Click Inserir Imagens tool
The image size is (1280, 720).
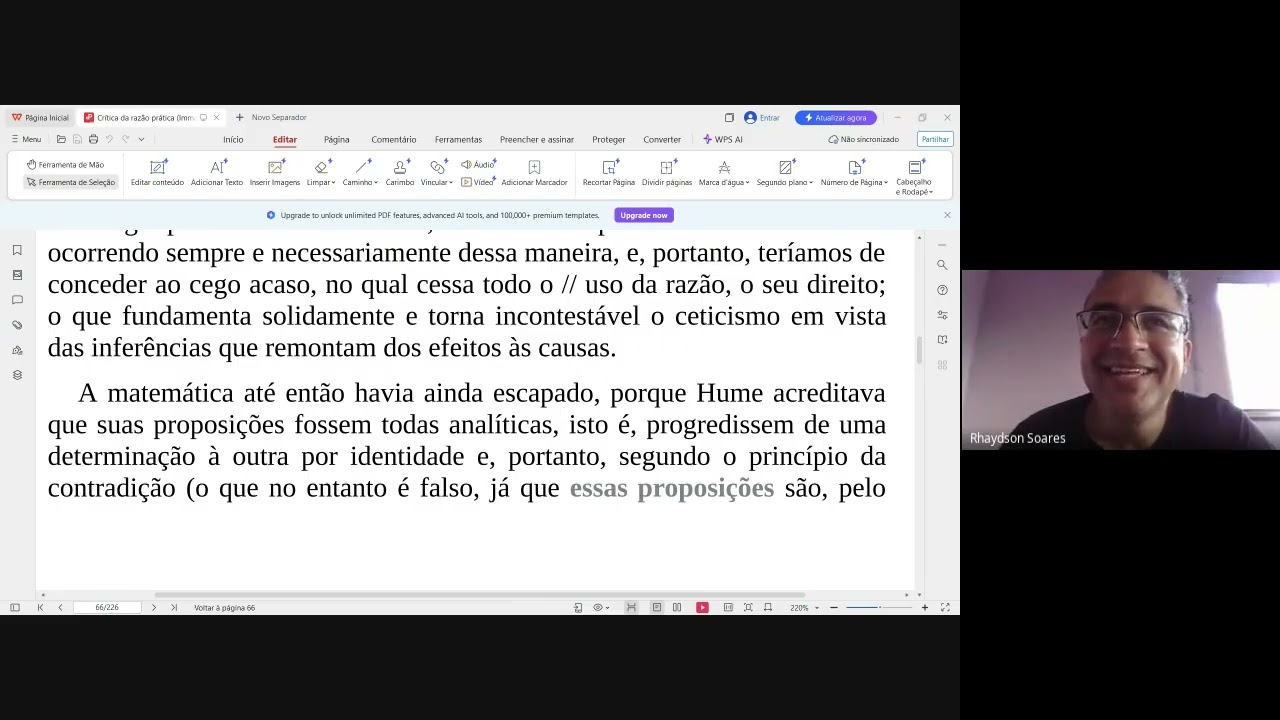(x=275, y=173)
